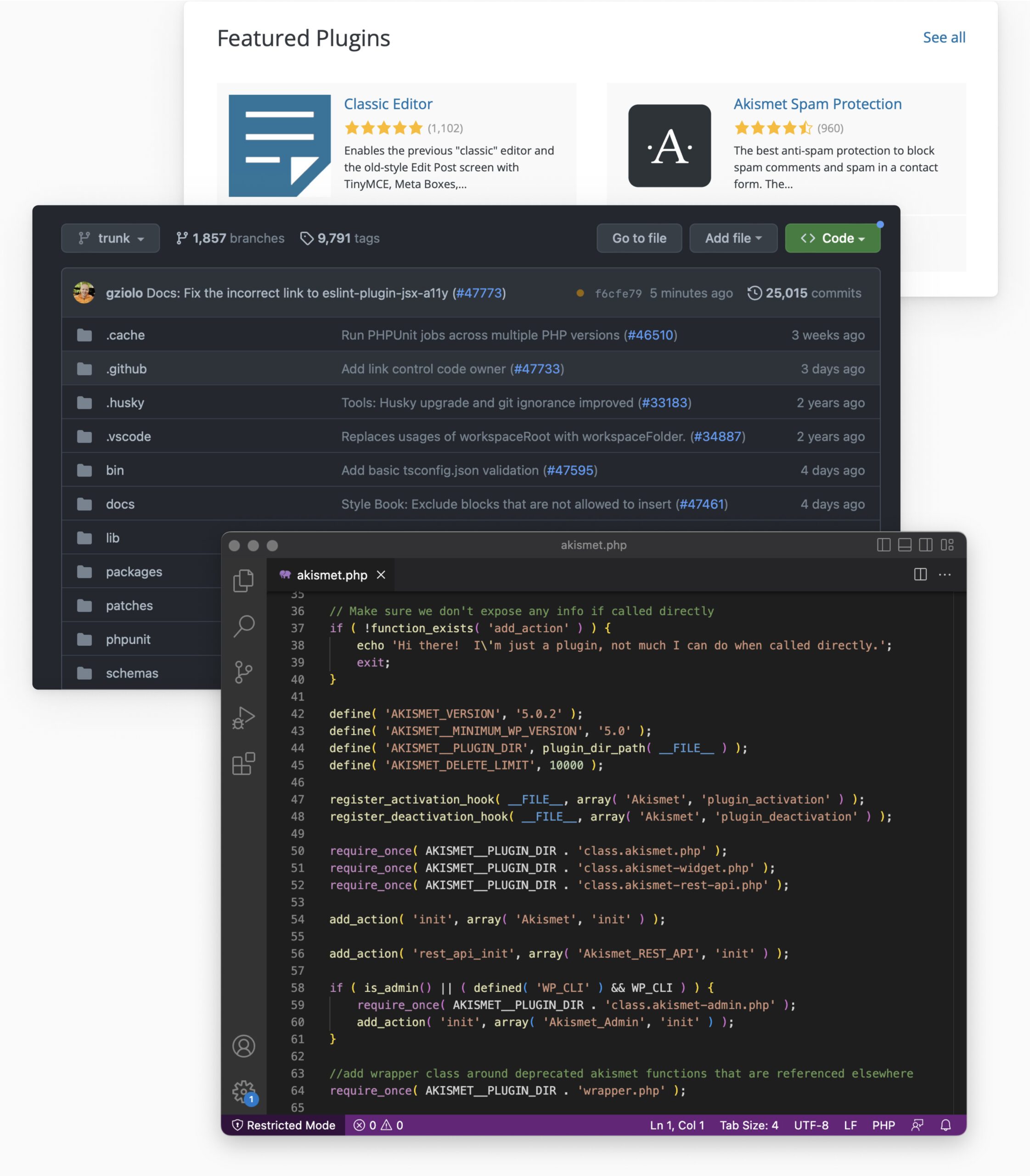Open Classic Editor plugin title link
The image size is (1030, 1176).
(x=388, y=103)
